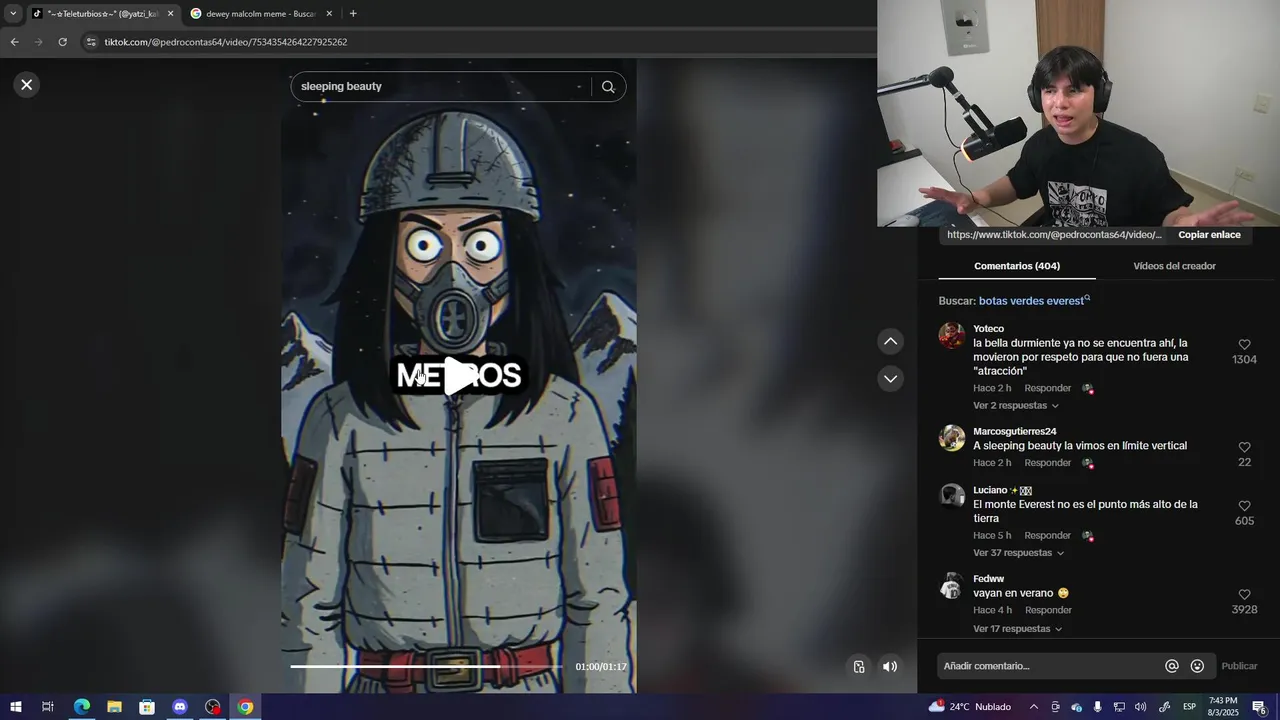Like Marcosgutierres24's comment
Viewport: 1280px width, 720px height.
tap(1244, 448)
